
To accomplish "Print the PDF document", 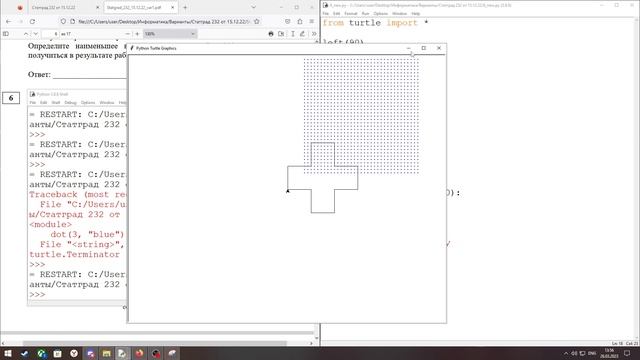I will (x=271, y=34).
